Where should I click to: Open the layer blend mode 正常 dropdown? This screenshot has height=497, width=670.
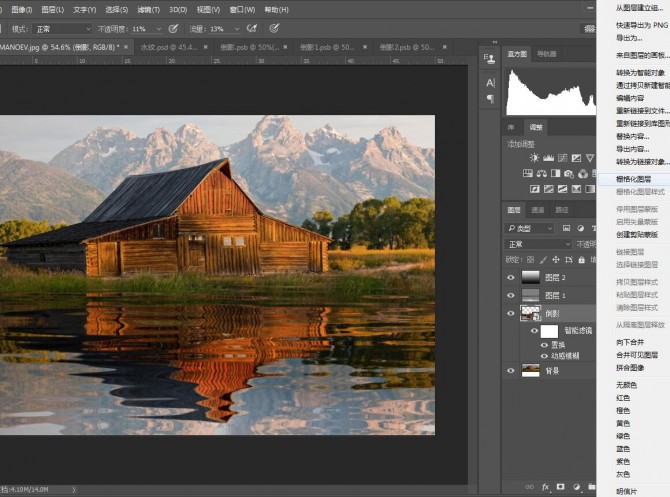(x=538, y=244)
